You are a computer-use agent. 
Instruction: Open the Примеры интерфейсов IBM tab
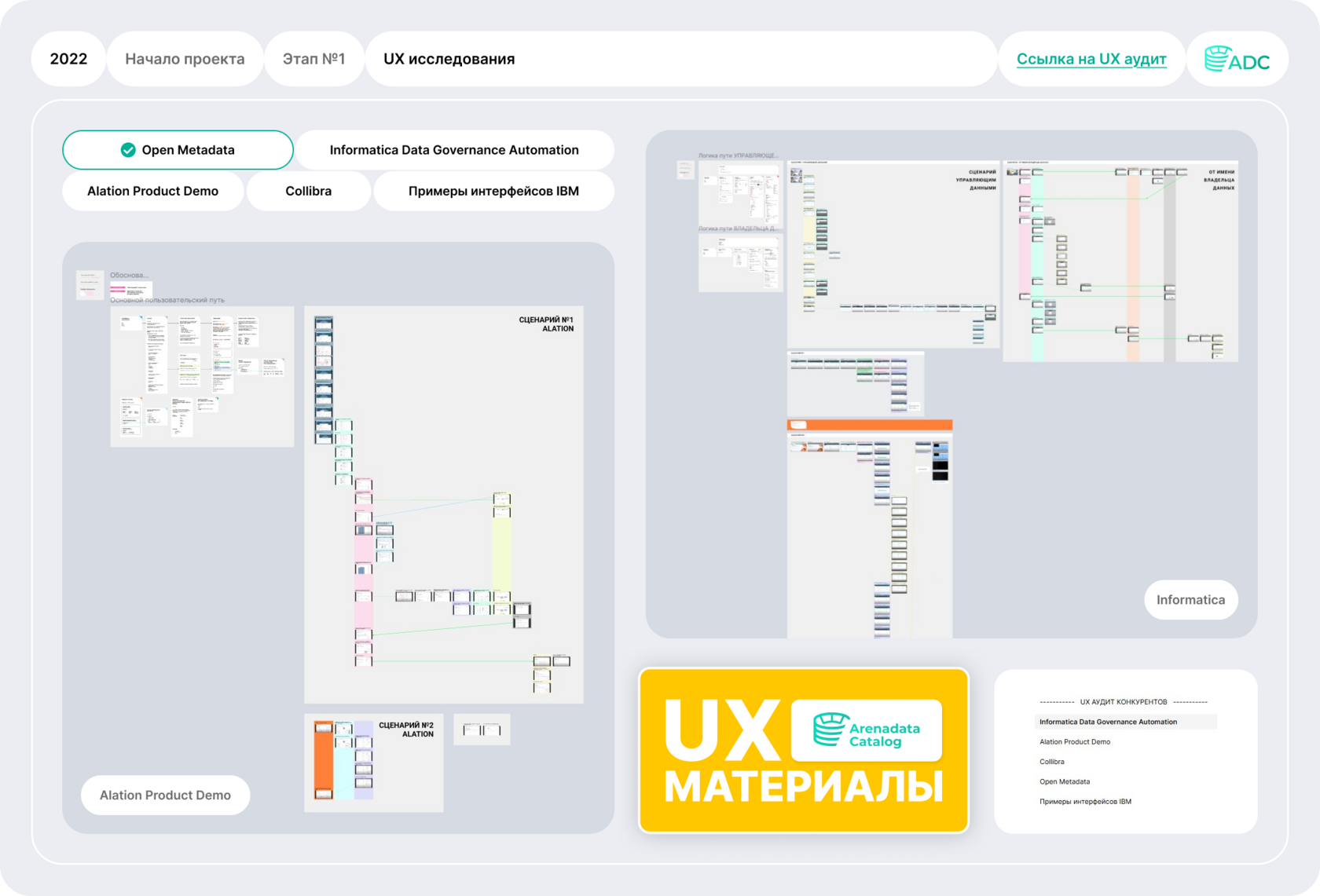click(x=493, y=191)
